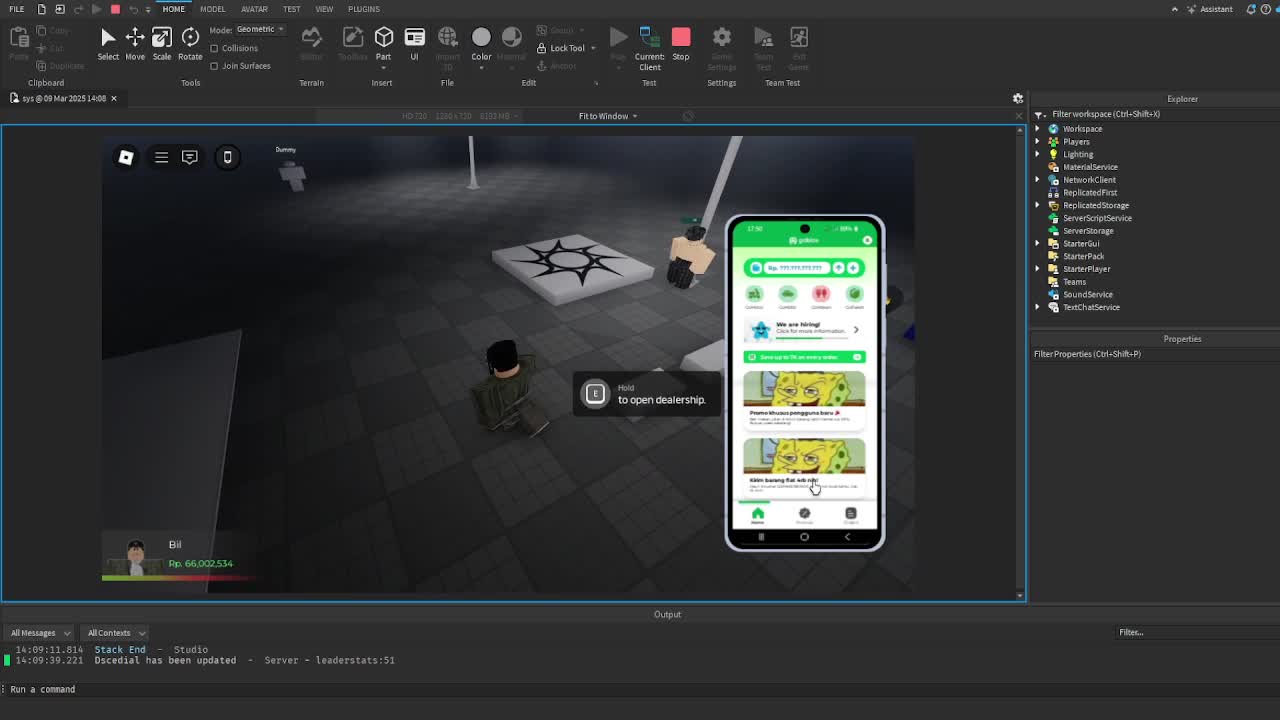Open the UI insert tool
Screen dimensions: 1280x720
coord(414,43)
